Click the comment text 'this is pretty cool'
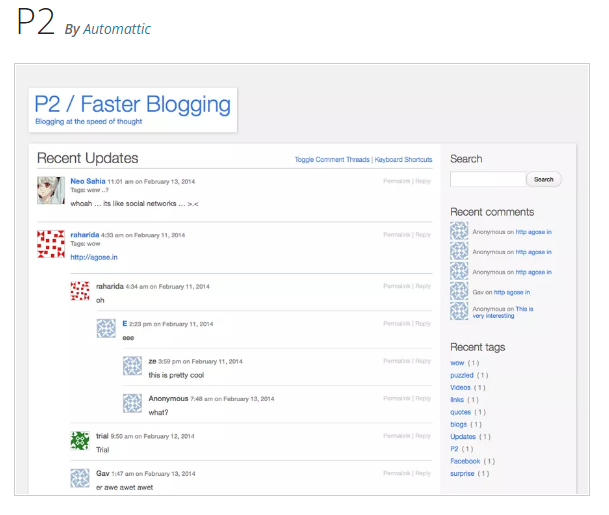The image size is (609, 515). click(x=176, y=375)
